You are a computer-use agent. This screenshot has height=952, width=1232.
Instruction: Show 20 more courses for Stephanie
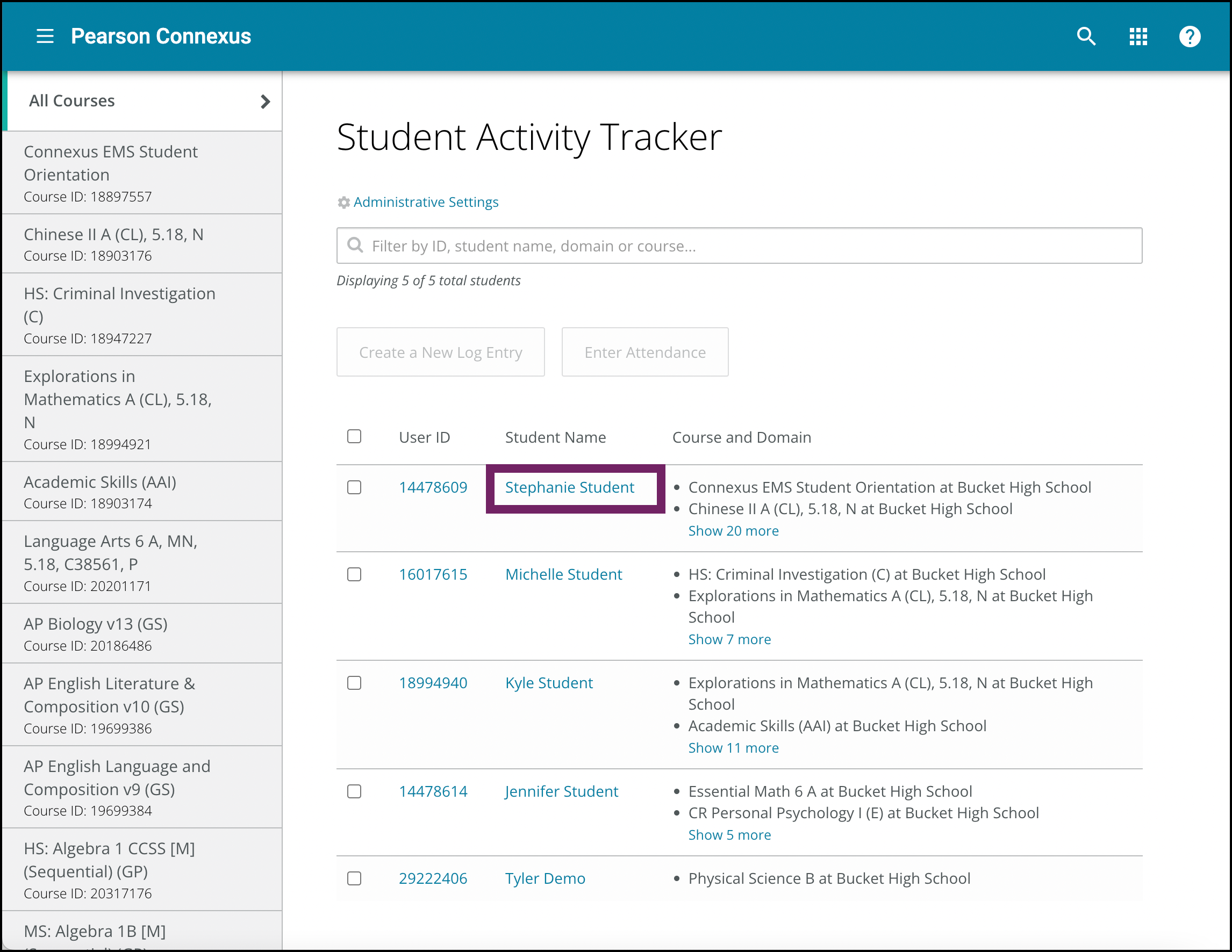tap(733, 530)
